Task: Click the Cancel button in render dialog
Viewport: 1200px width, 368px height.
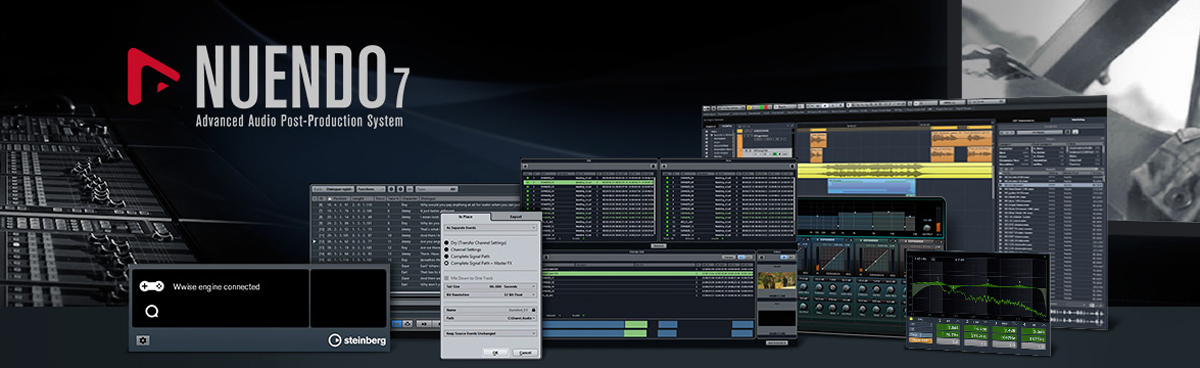Action: (x=525, y=353)
